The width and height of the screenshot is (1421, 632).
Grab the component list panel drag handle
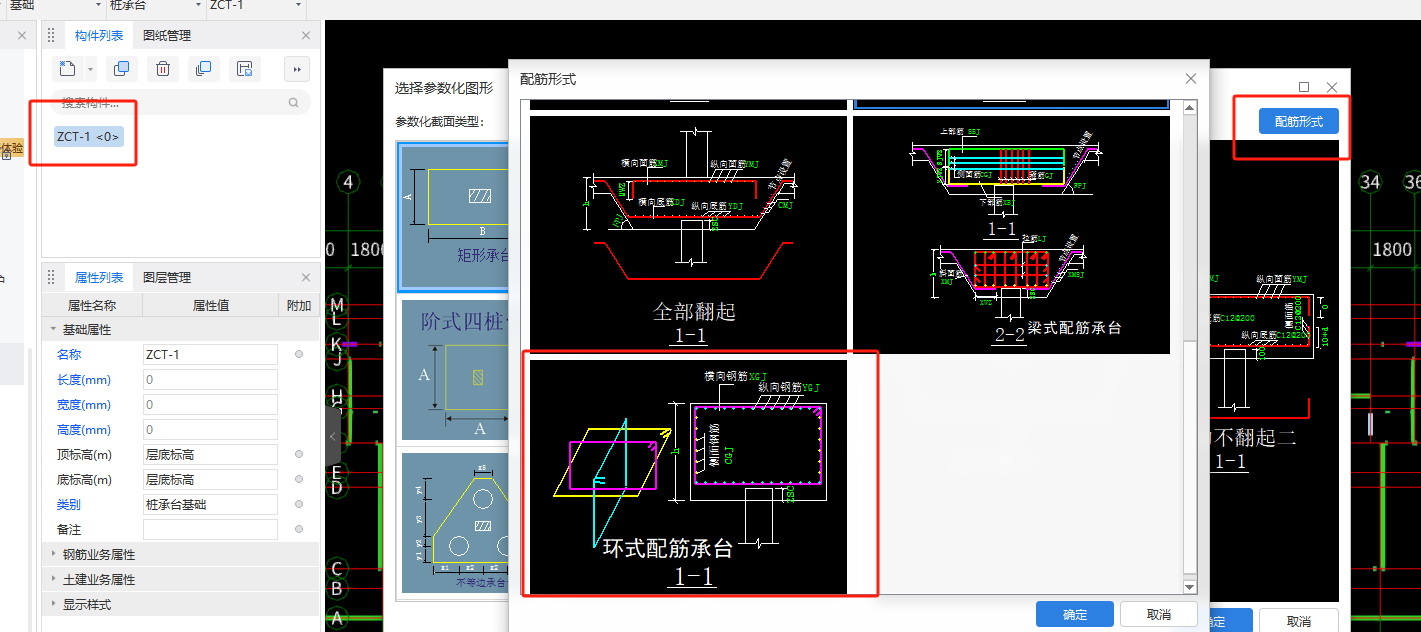[52, 35]
